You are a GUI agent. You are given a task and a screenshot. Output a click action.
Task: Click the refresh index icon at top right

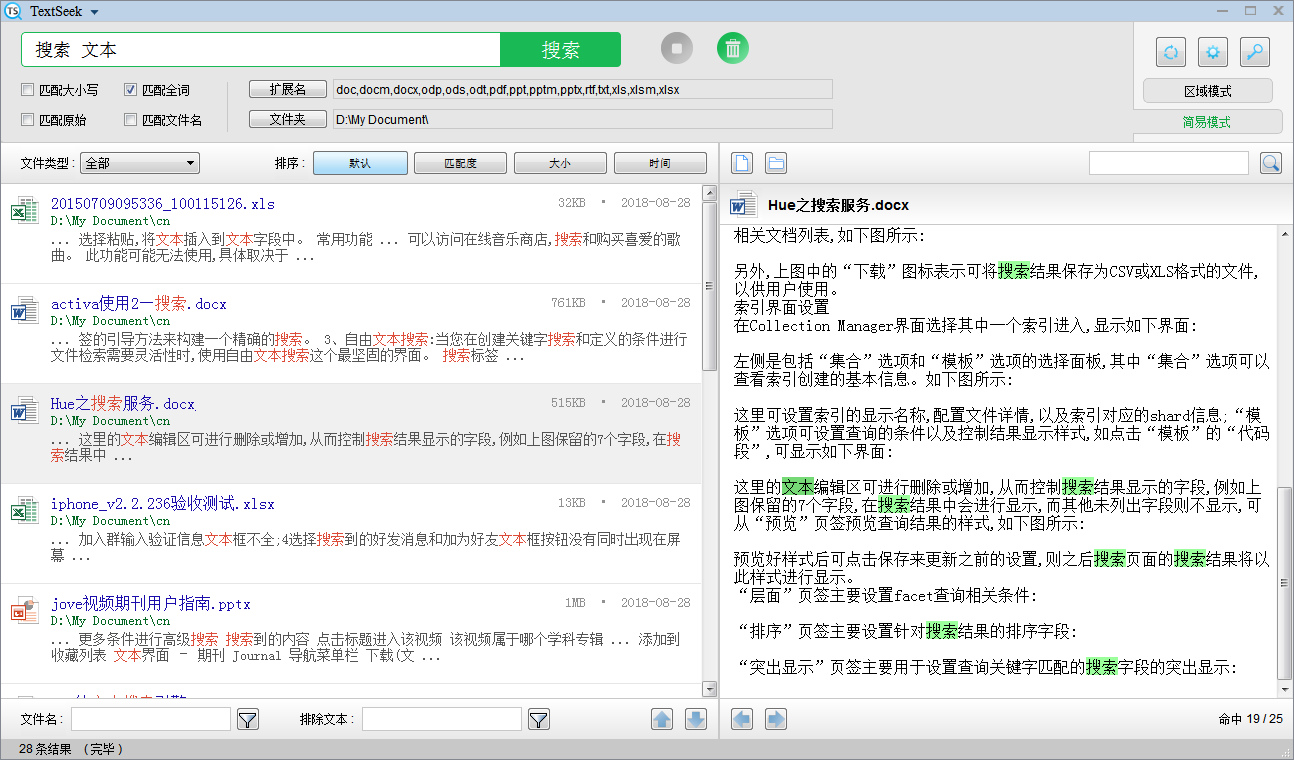(x=1171, y=52)
